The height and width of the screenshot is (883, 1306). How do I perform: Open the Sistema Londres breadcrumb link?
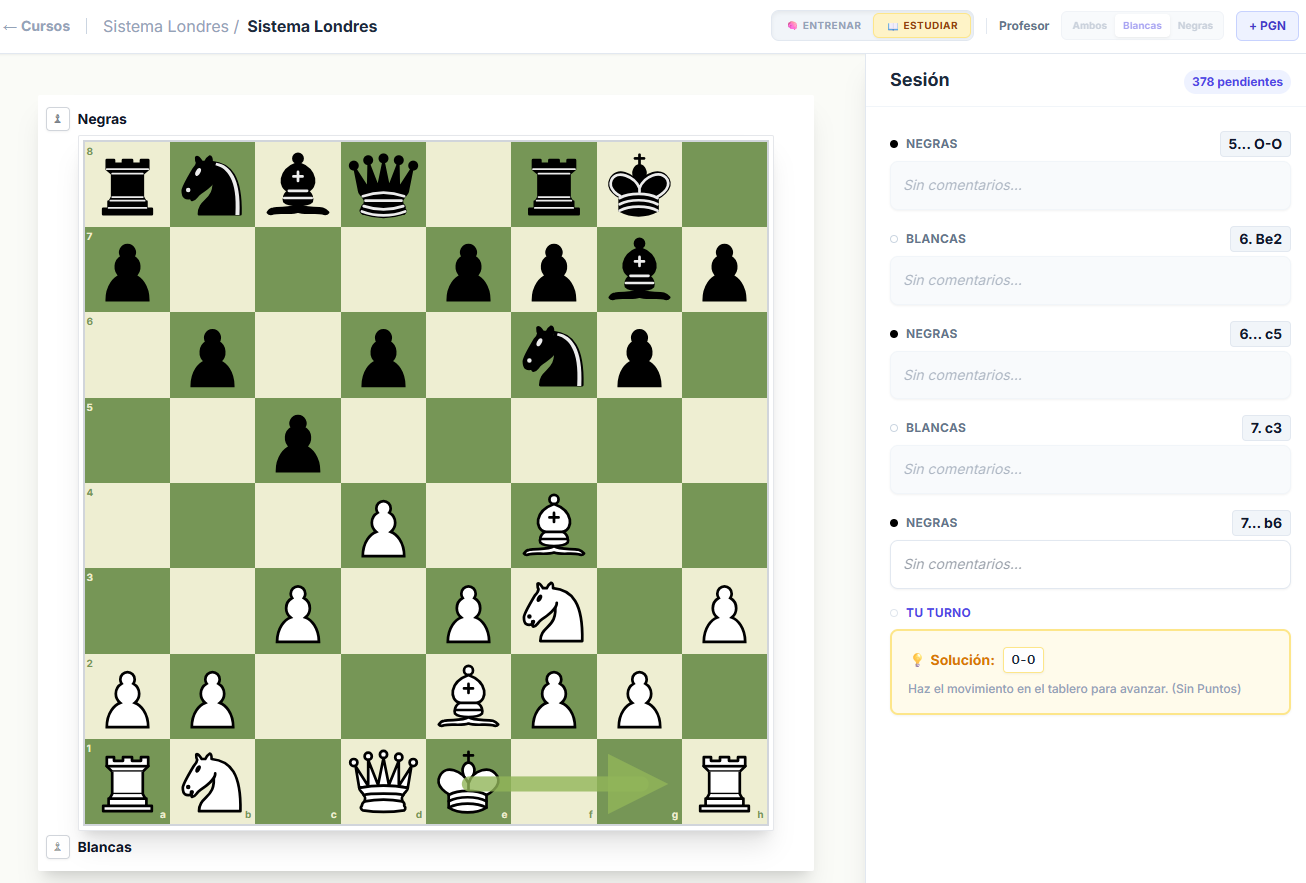(165, 26)
